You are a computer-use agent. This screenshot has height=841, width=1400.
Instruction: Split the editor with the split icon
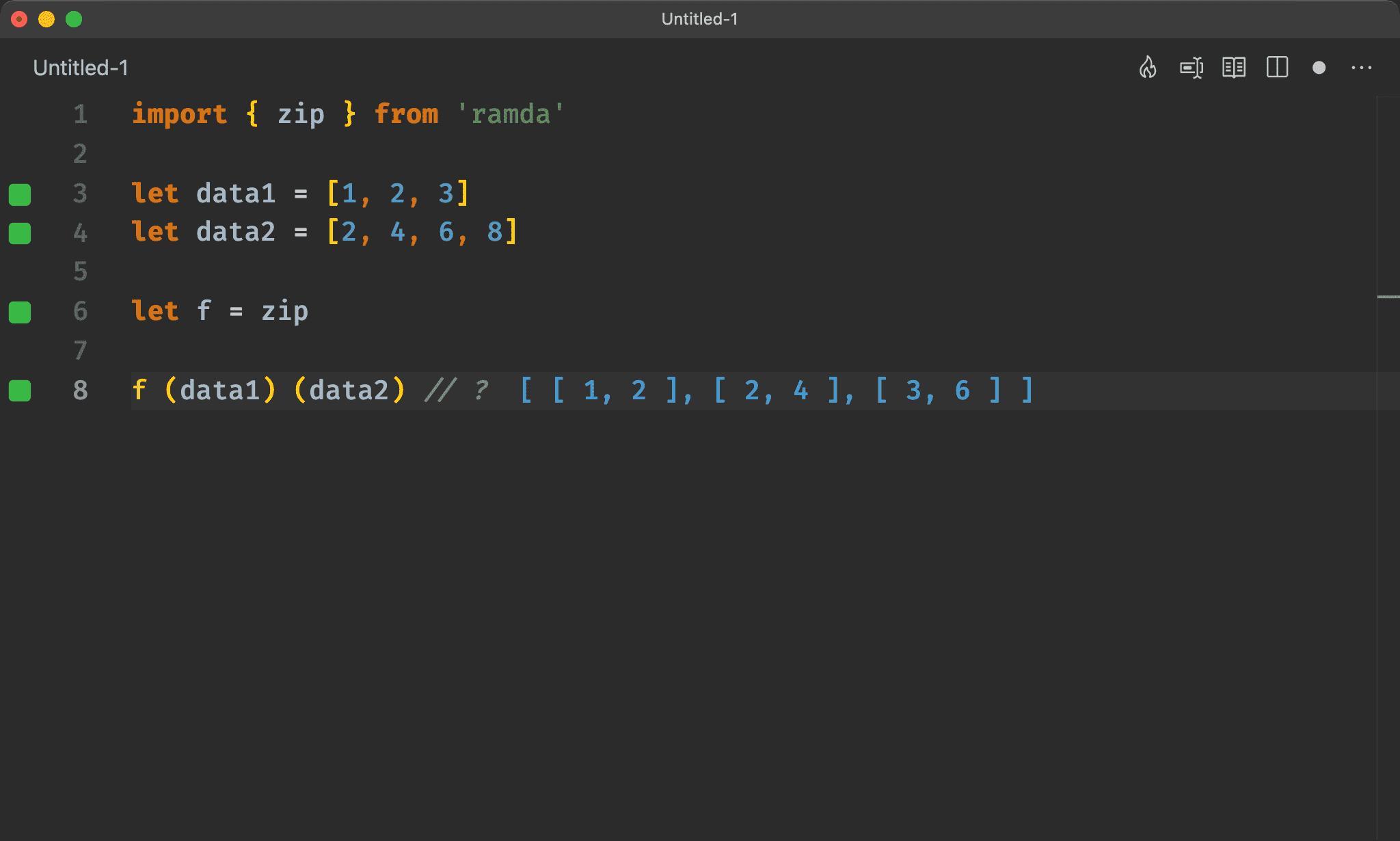coord(1277,68)
